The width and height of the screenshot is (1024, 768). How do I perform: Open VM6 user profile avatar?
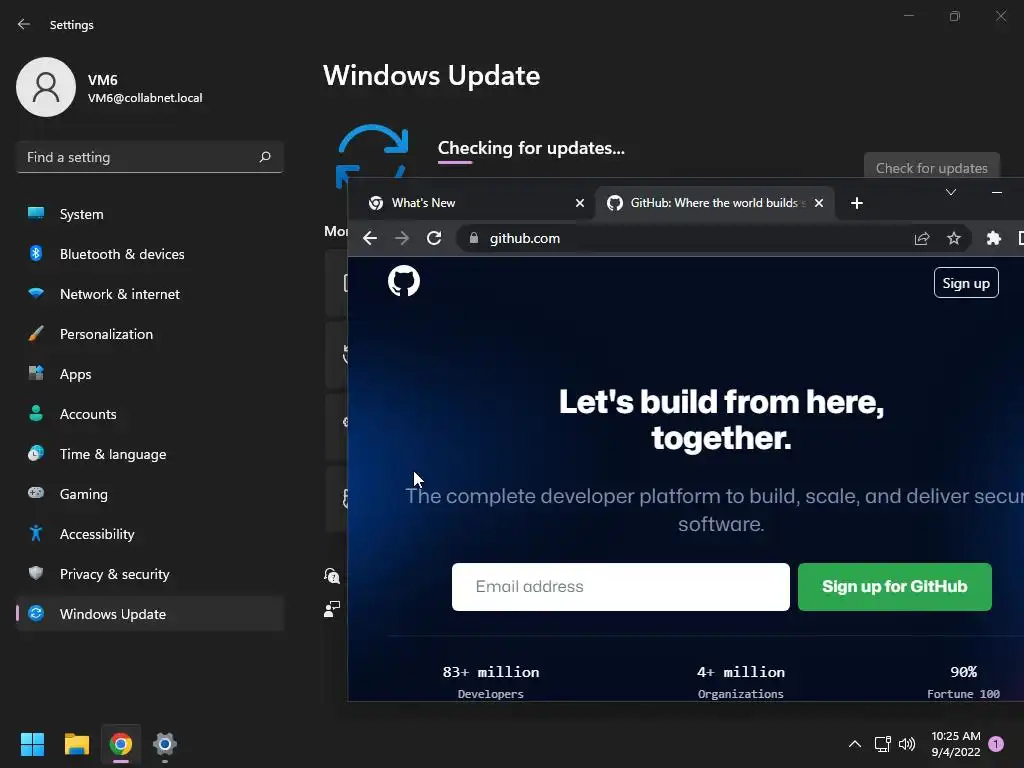[x=46, y=87]
